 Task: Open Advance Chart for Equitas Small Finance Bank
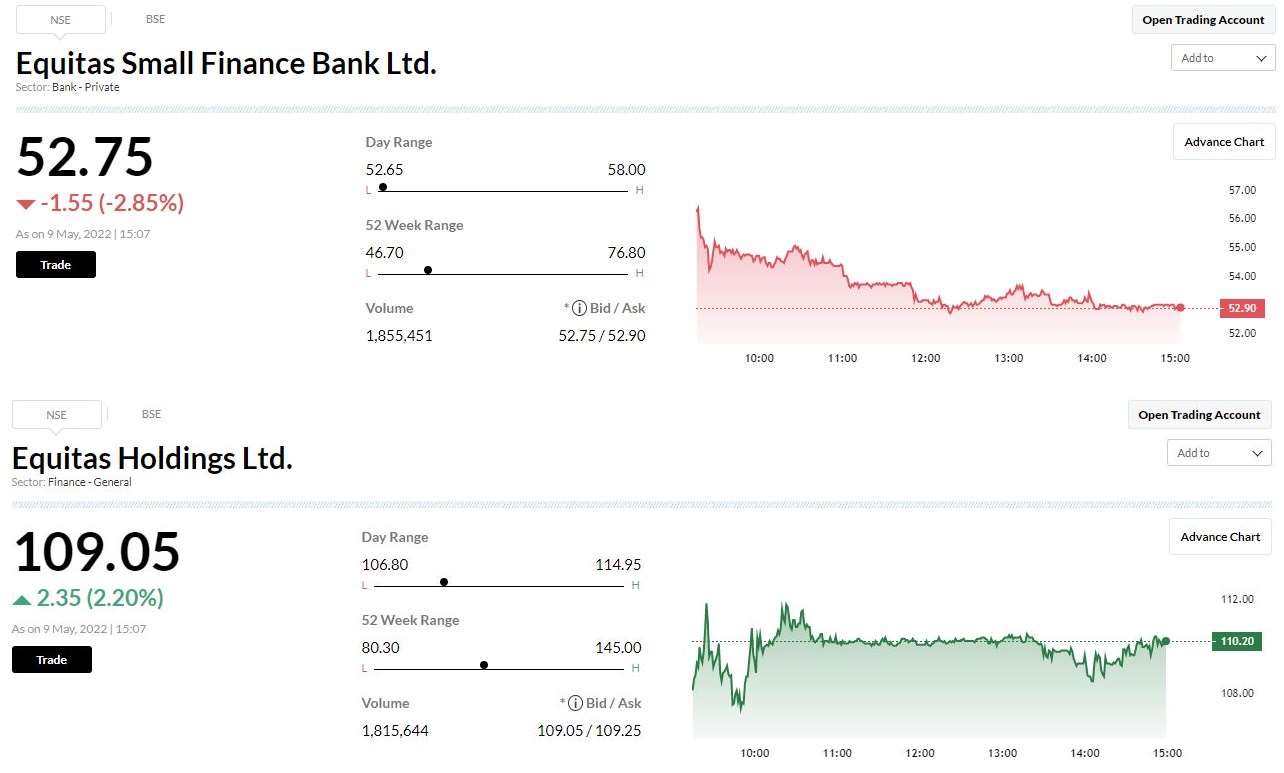pyautogui.click(x=1223, y=141)
